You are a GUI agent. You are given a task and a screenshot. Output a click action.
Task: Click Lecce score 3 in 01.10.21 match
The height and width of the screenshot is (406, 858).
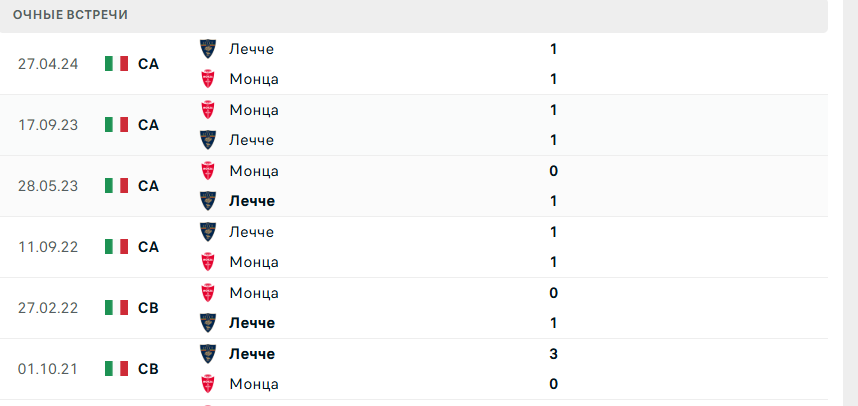pyautogui.click(x=553, y=354)
